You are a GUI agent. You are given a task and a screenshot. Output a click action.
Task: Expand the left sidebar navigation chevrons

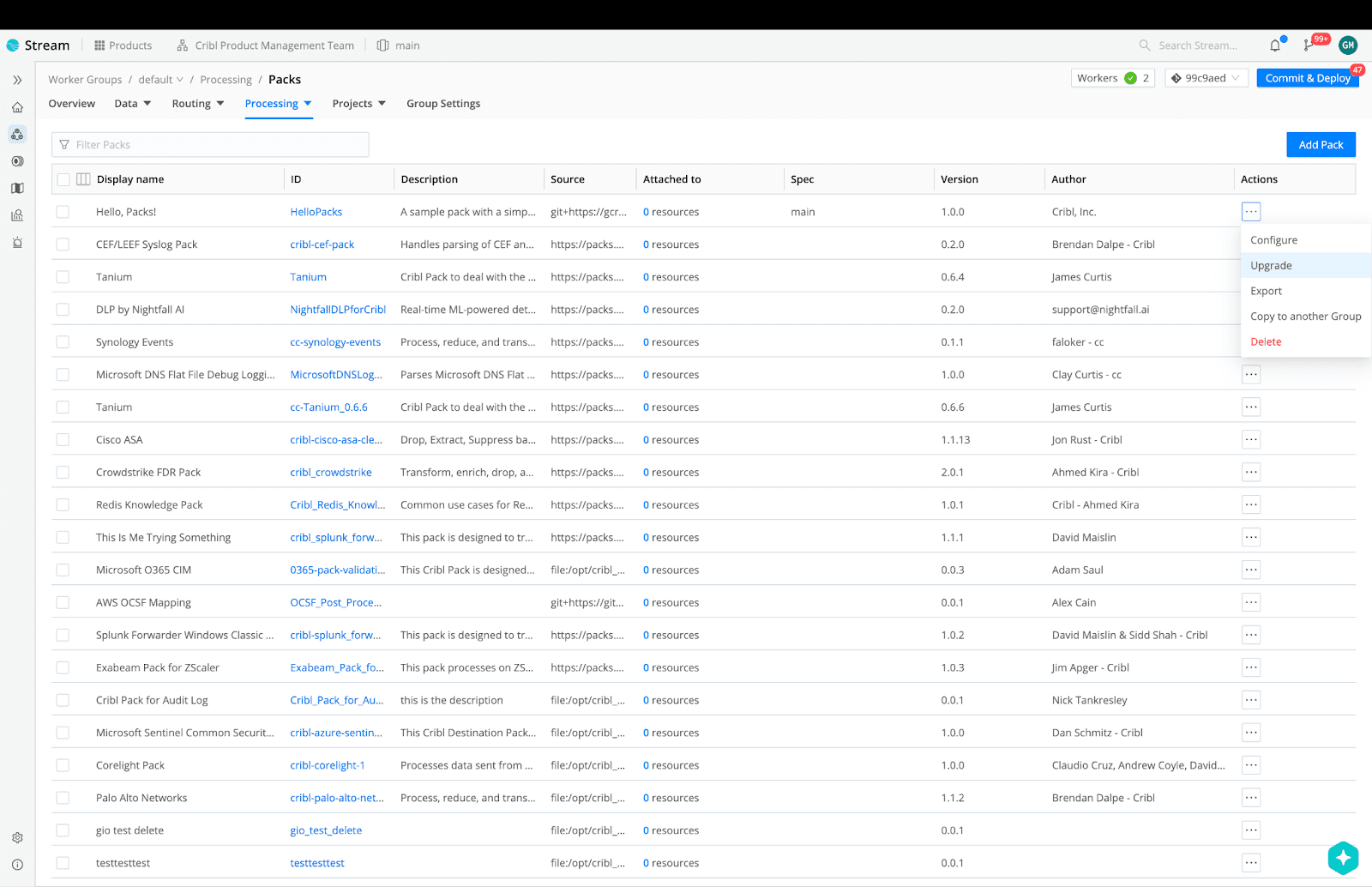pyautogui.click(x=17, y=80)
